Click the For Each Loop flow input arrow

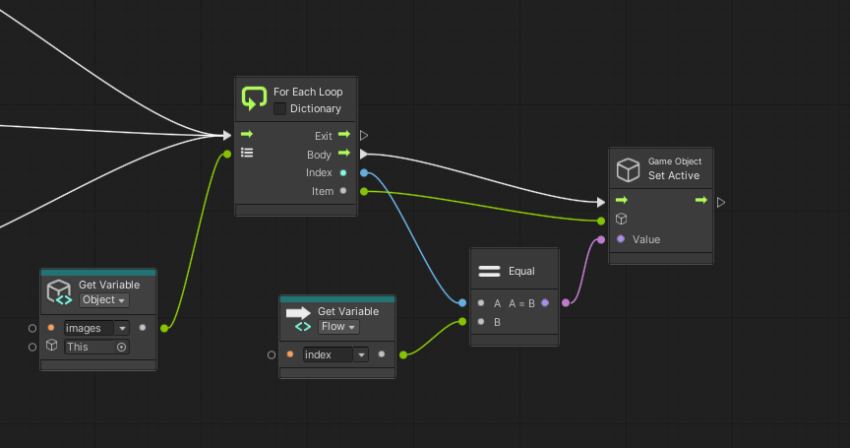pyautogui.click(x=247, y=134)
